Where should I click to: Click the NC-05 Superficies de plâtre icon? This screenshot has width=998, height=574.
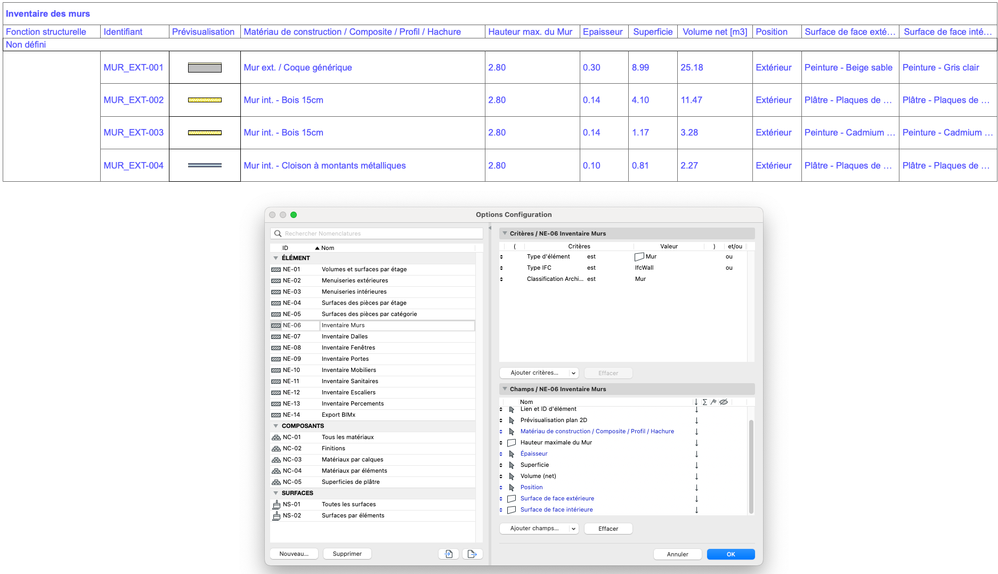pos(276,482)
